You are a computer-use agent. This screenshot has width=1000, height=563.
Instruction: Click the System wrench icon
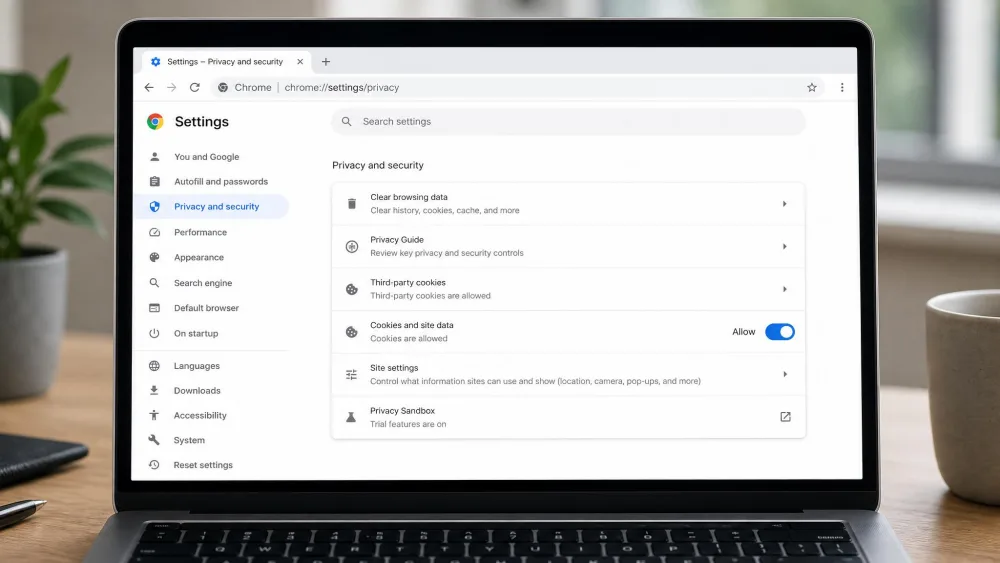(154, 440)
